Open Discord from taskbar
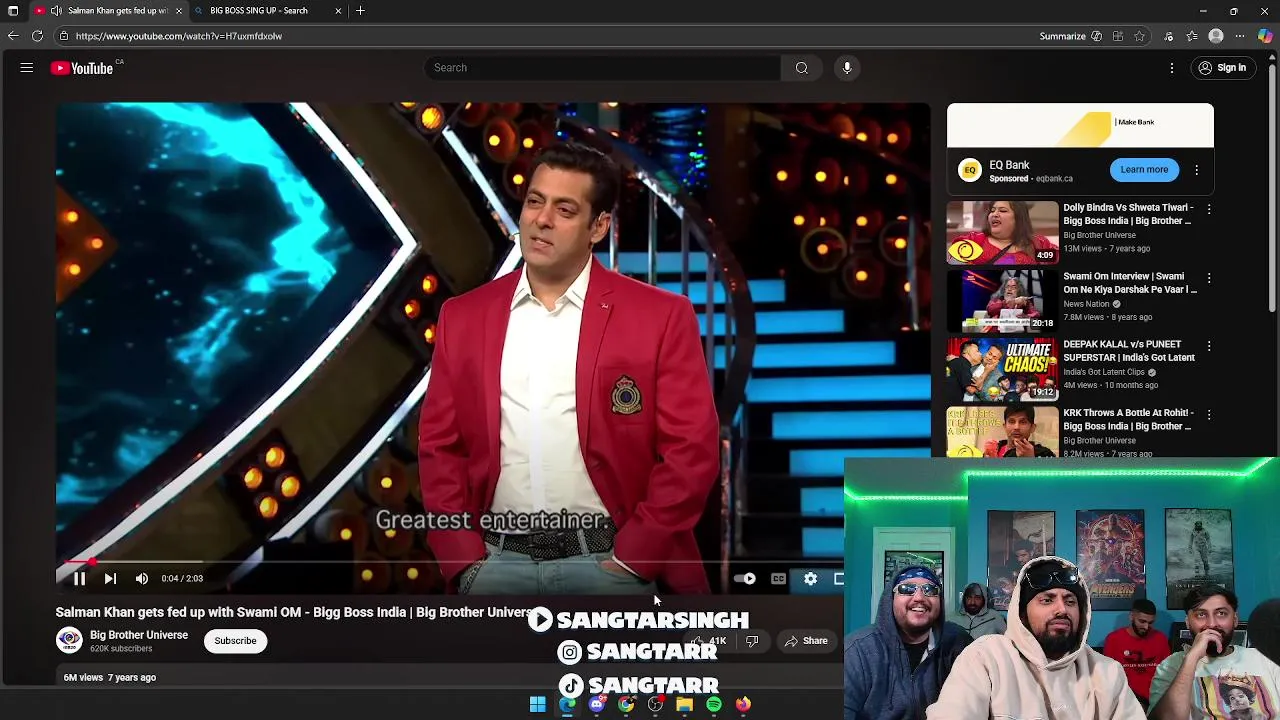The image size is (1280, 720). tap(597, 705)
